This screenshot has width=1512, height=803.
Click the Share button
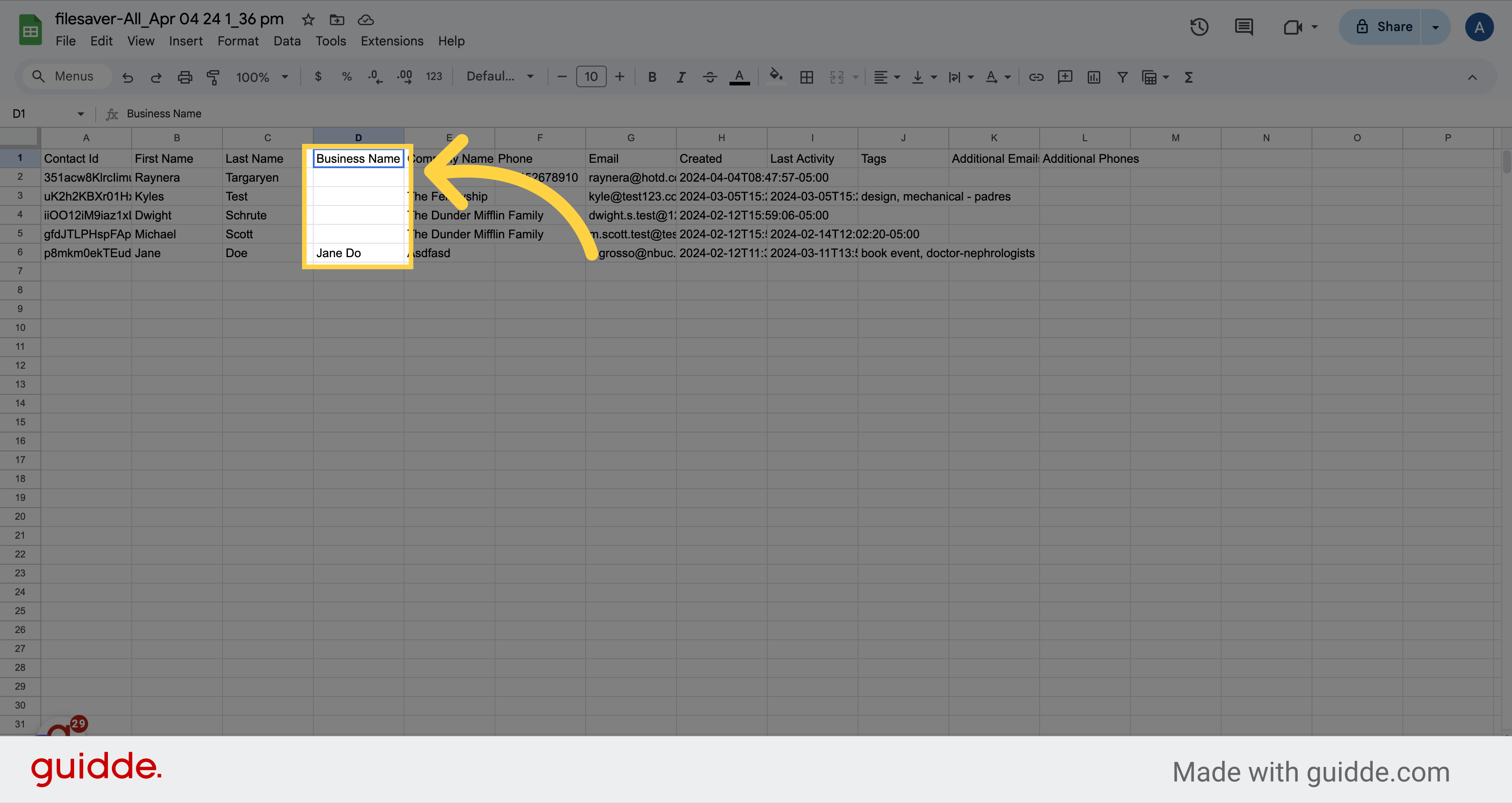click(1380, 27)
